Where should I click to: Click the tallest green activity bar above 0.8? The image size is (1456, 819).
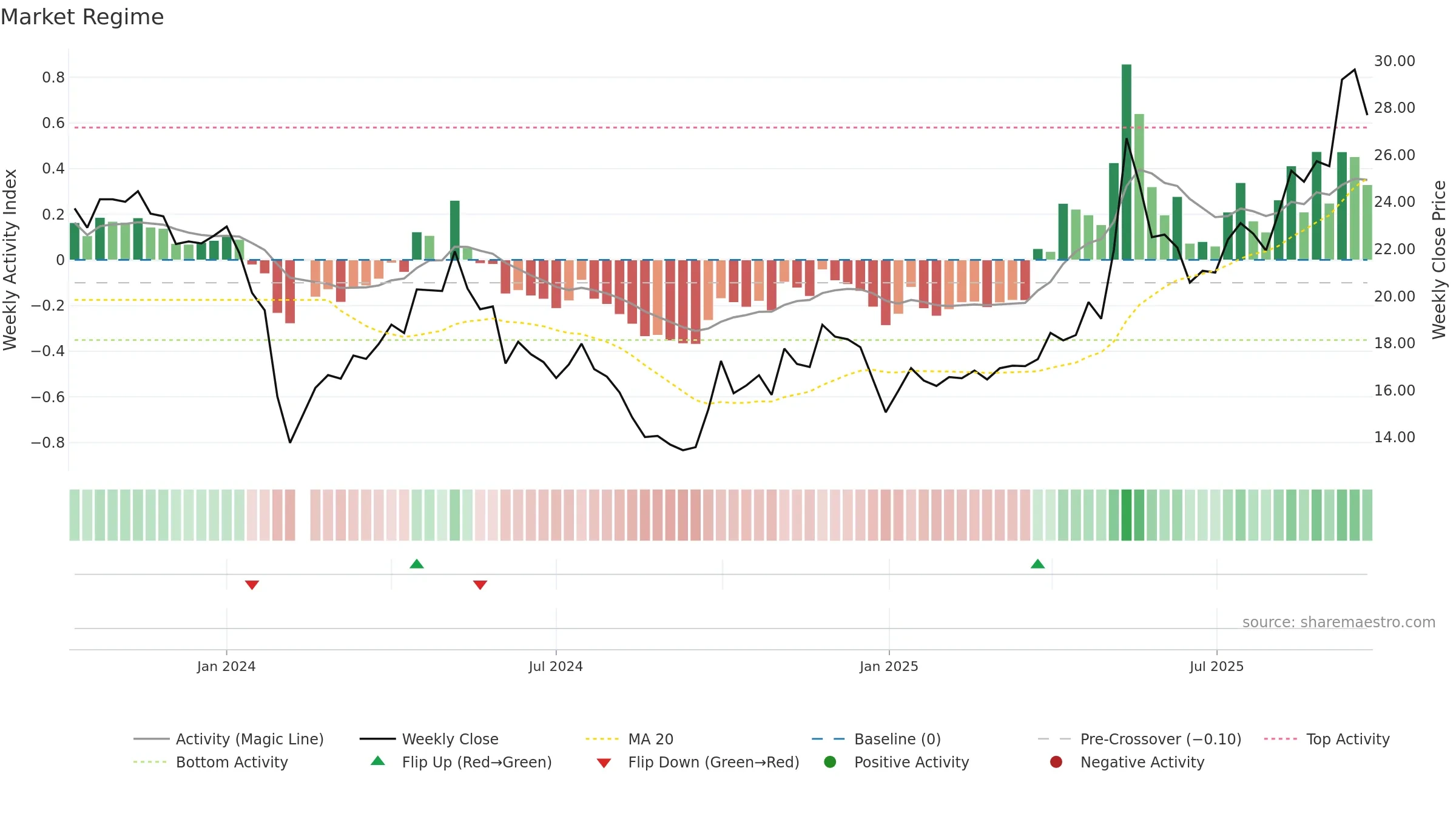click(1127, 162)
